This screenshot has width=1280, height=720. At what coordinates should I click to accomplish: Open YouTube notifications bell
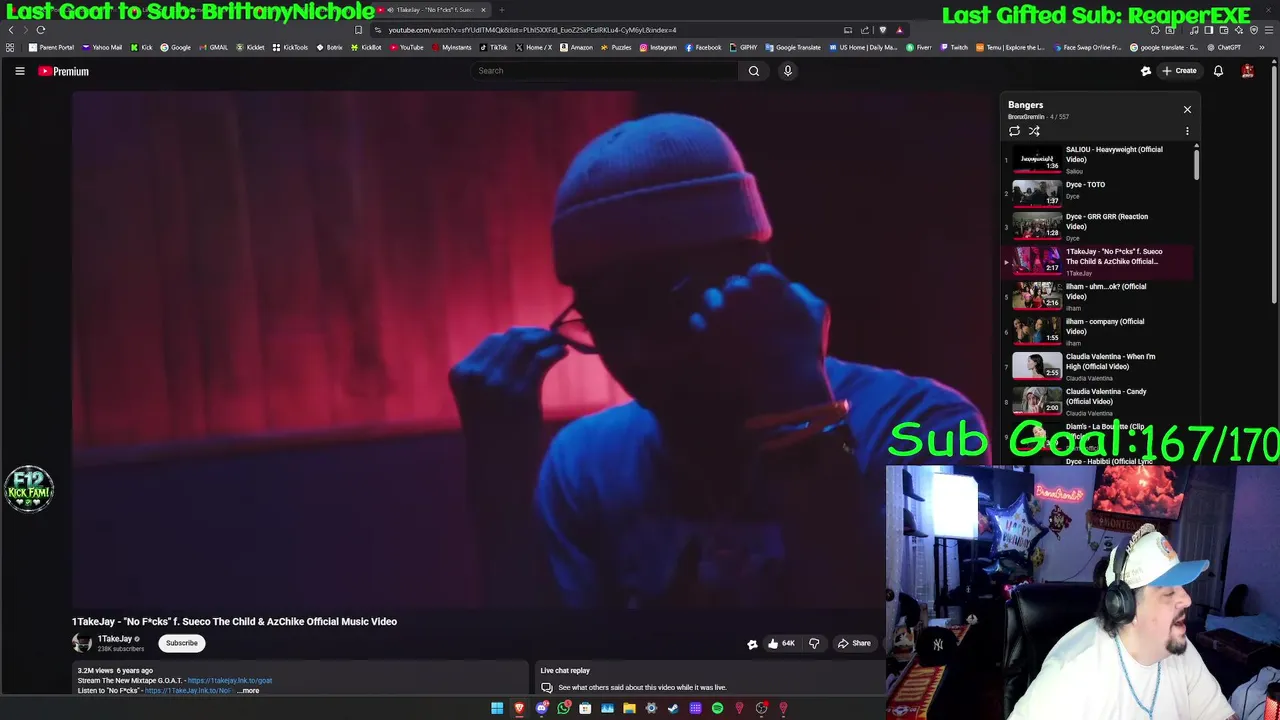(1218, 71)
